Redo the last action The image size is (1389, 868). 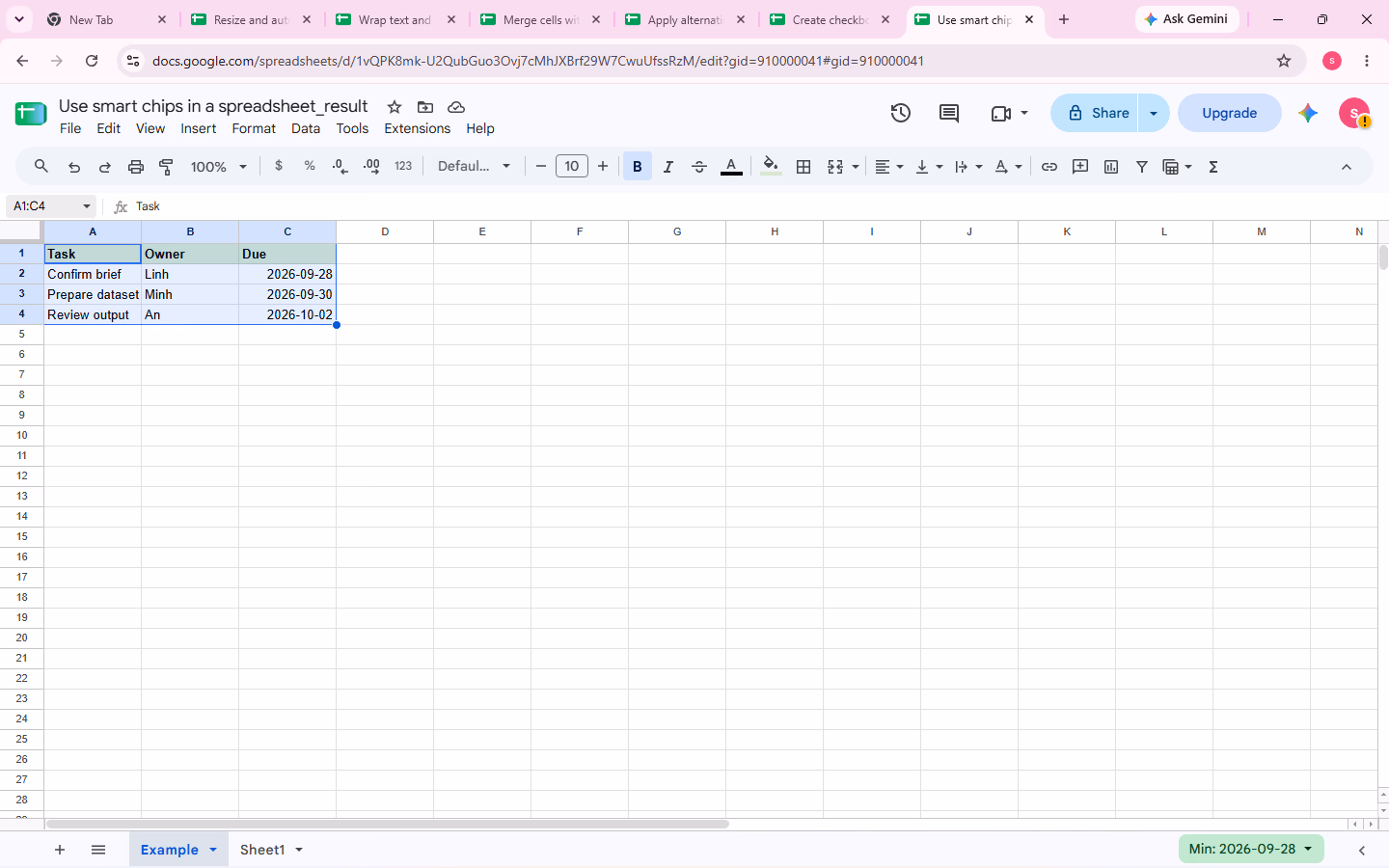point(105,167)
